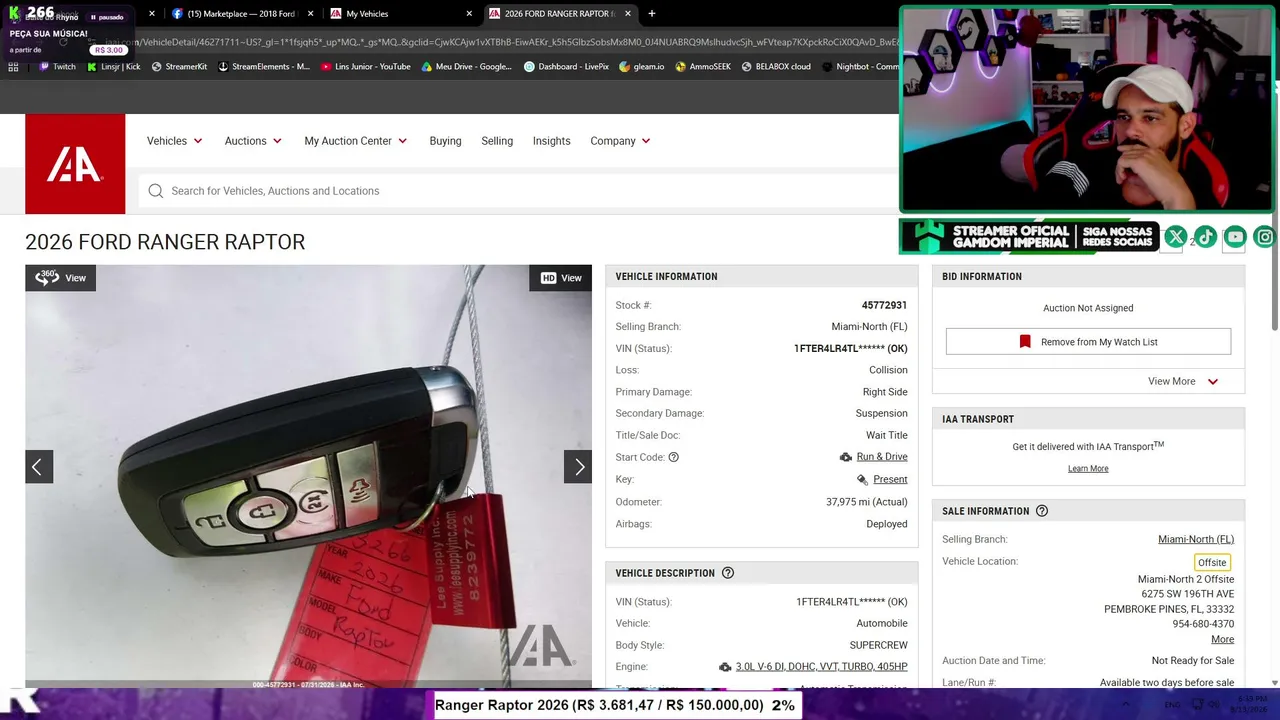Open the Miami-North (FL) branch link
This screenshot has height=720, width=1280.
1196,540
